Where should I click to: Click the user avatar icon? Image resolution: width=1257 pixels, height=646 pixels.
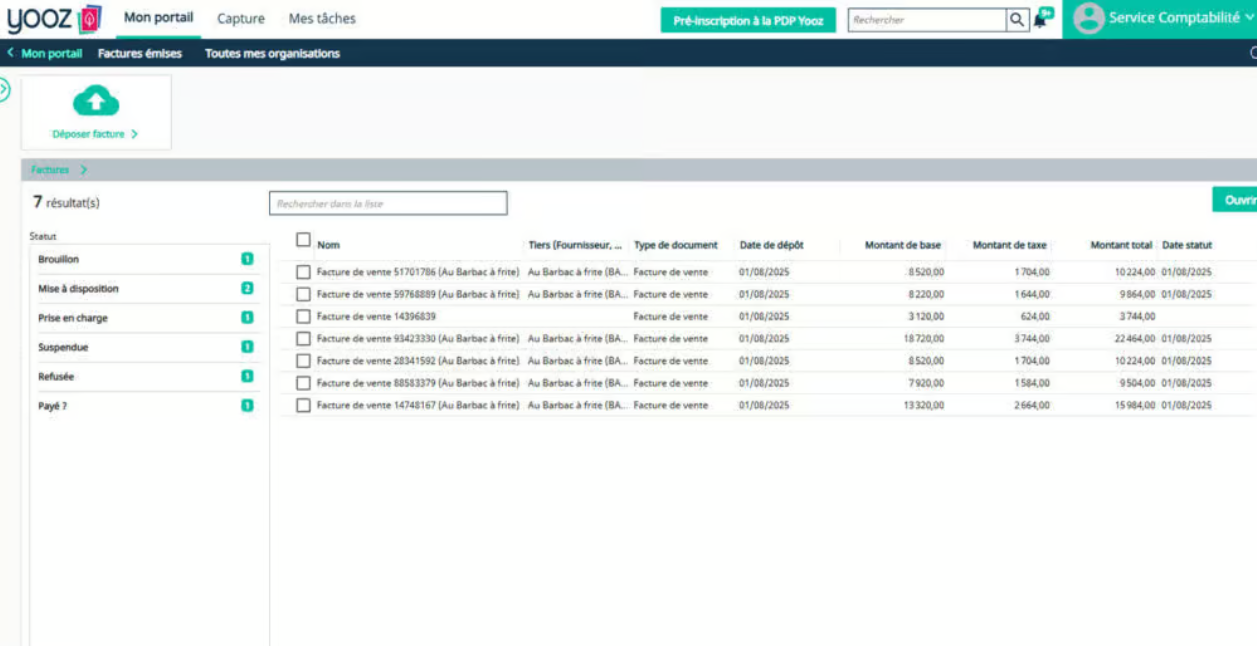(x=1088, y=18)
